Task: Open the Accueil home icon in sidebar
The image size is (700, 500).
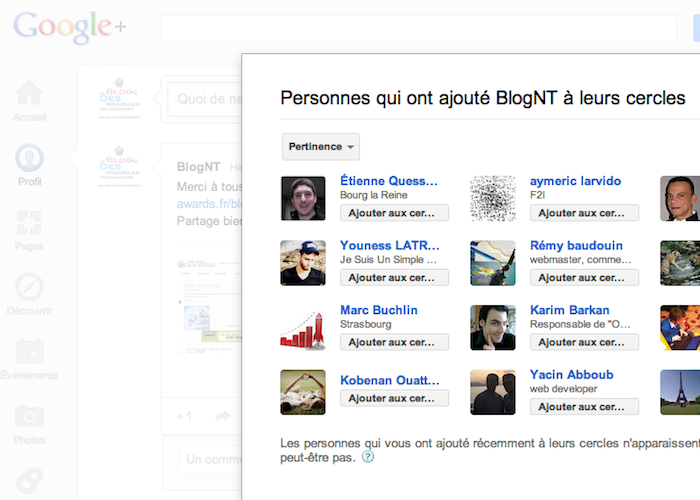Action: tap(29, 92)
